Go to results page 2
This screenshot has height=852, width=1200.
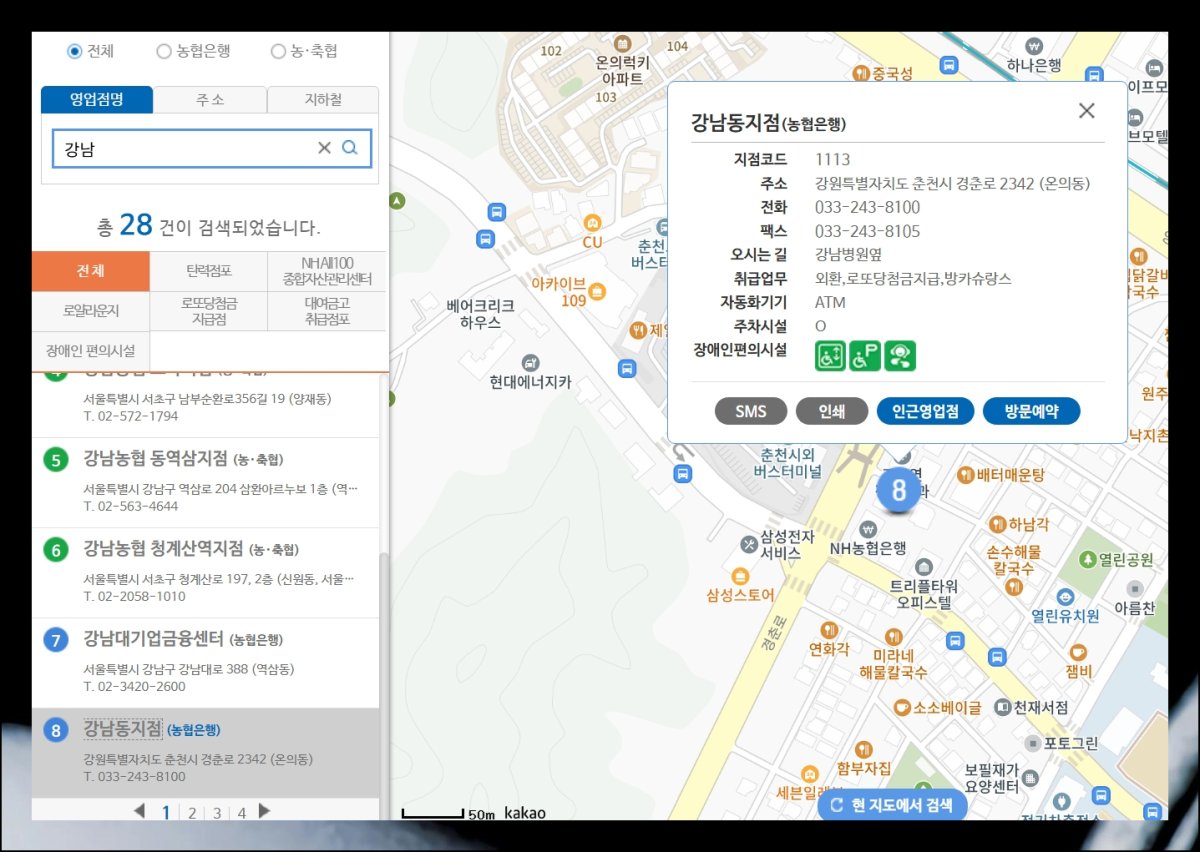(191, 813)
